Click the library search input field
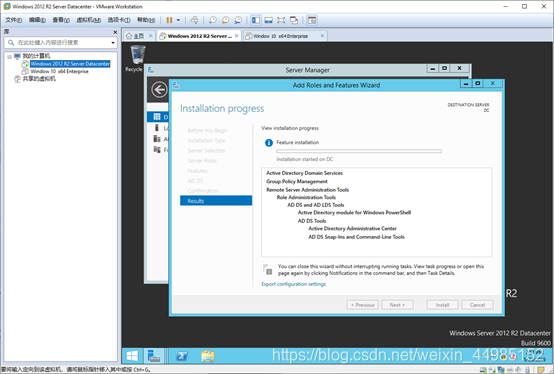This screenshot has height=374, width=554. (60, 43)
